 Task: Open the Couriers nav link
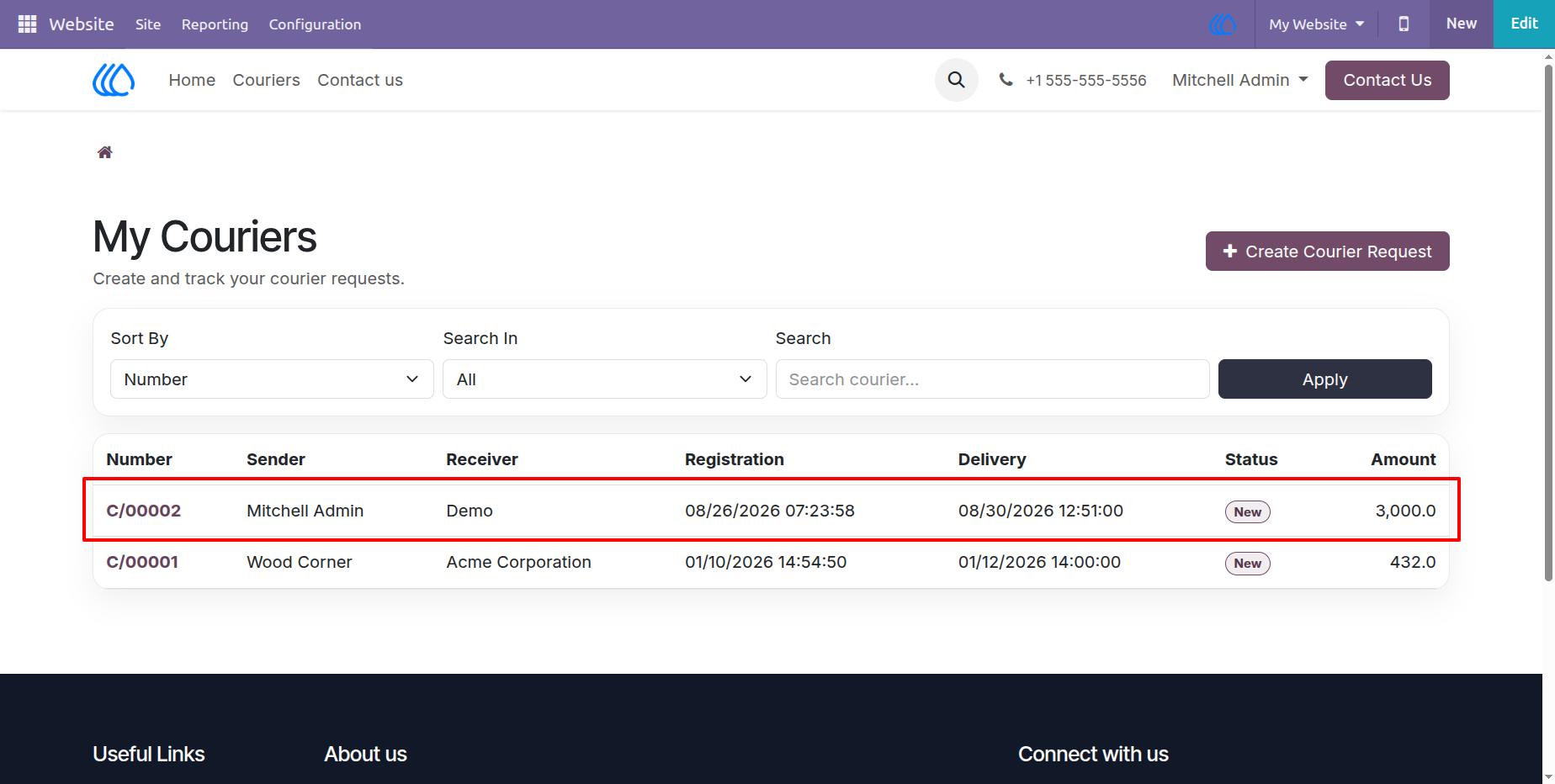[266, 80]
